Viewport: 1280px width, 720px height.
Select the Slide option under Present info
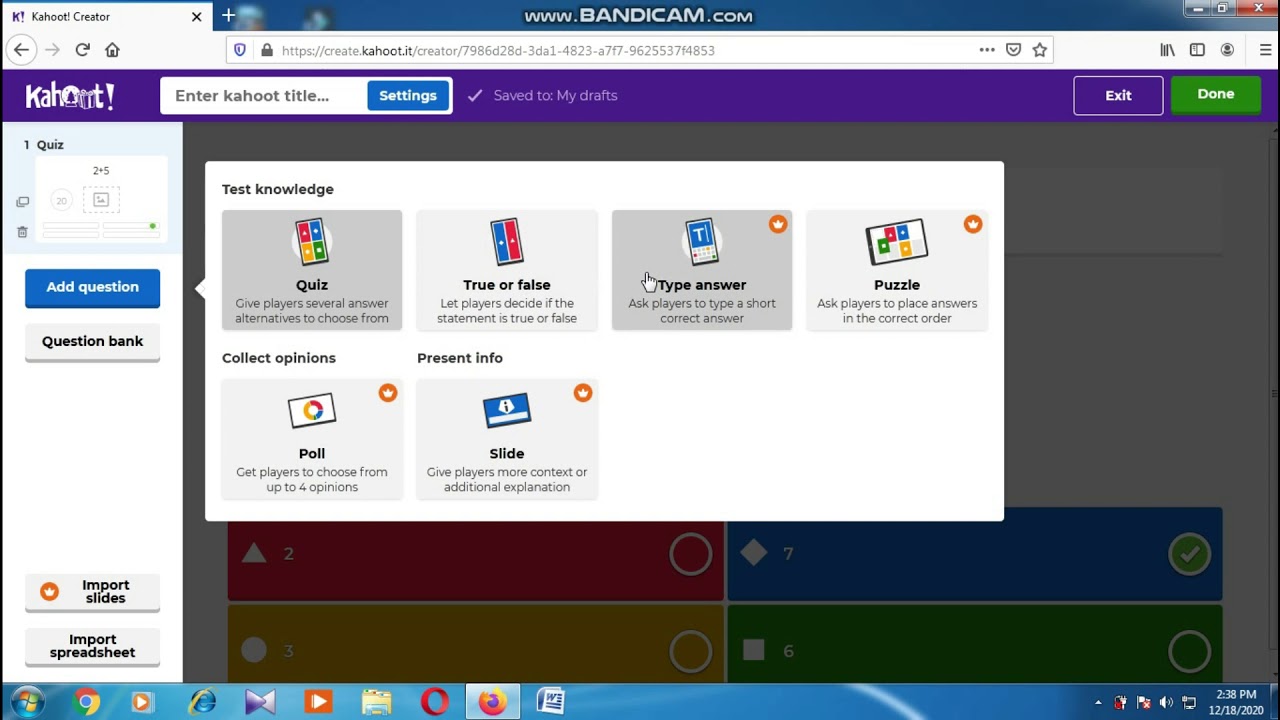coord(507,439)
